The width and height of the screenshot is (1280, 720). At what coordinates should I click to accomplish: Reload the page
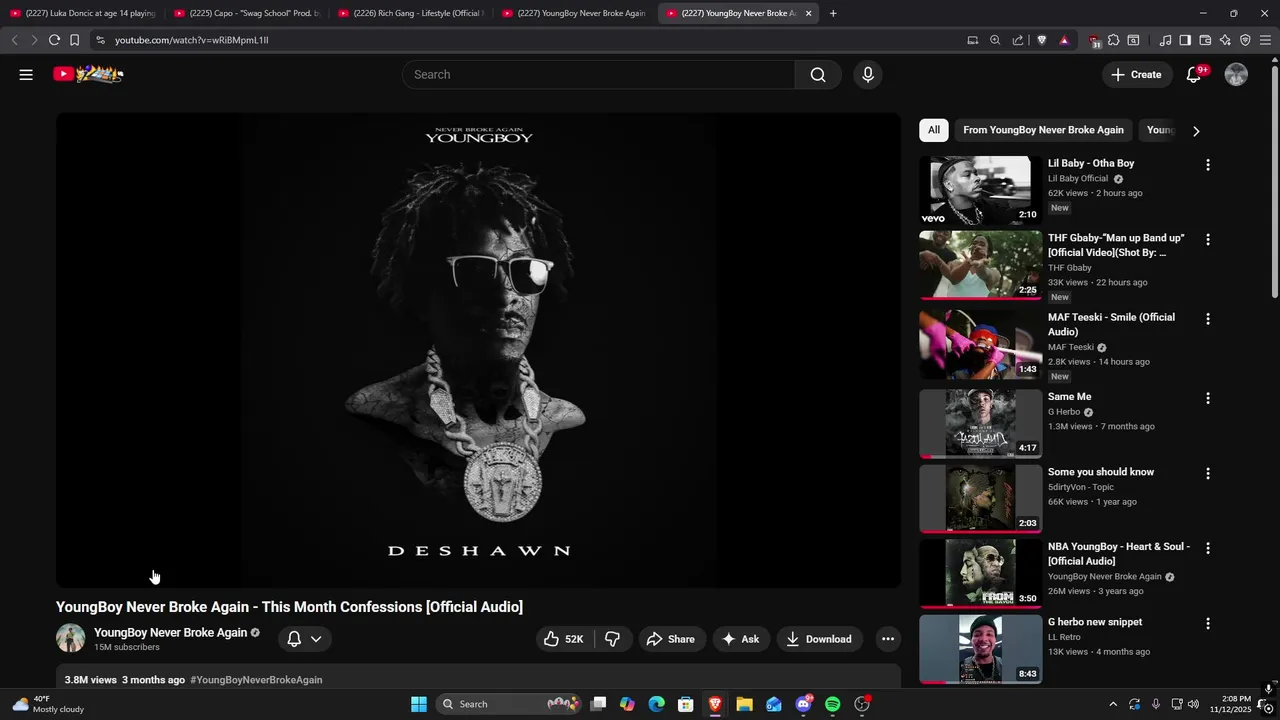coord(54,40)
